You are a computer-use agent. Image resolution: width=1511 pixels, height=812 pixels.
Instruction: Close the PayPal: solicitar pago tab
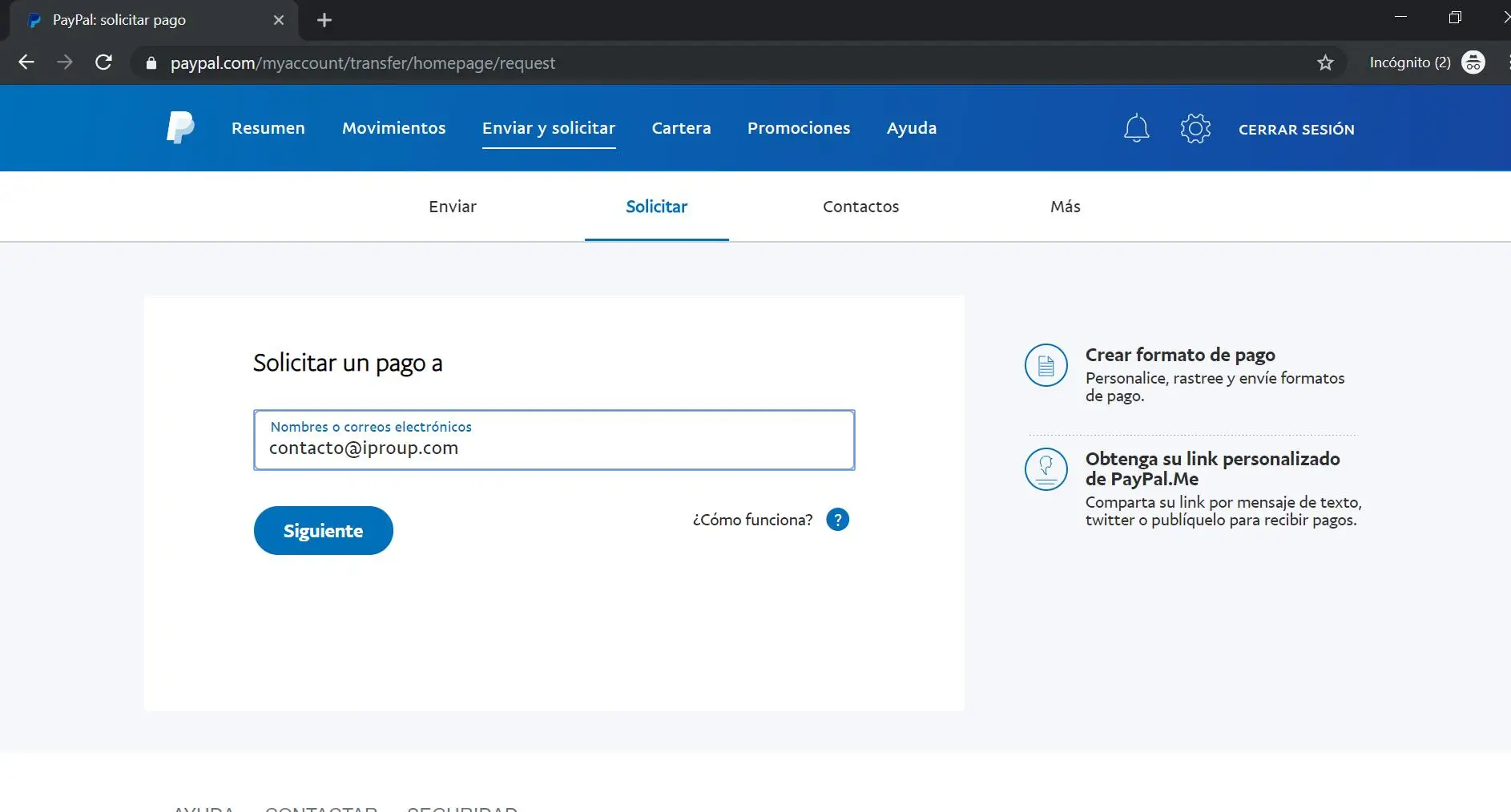pos(279,20)
